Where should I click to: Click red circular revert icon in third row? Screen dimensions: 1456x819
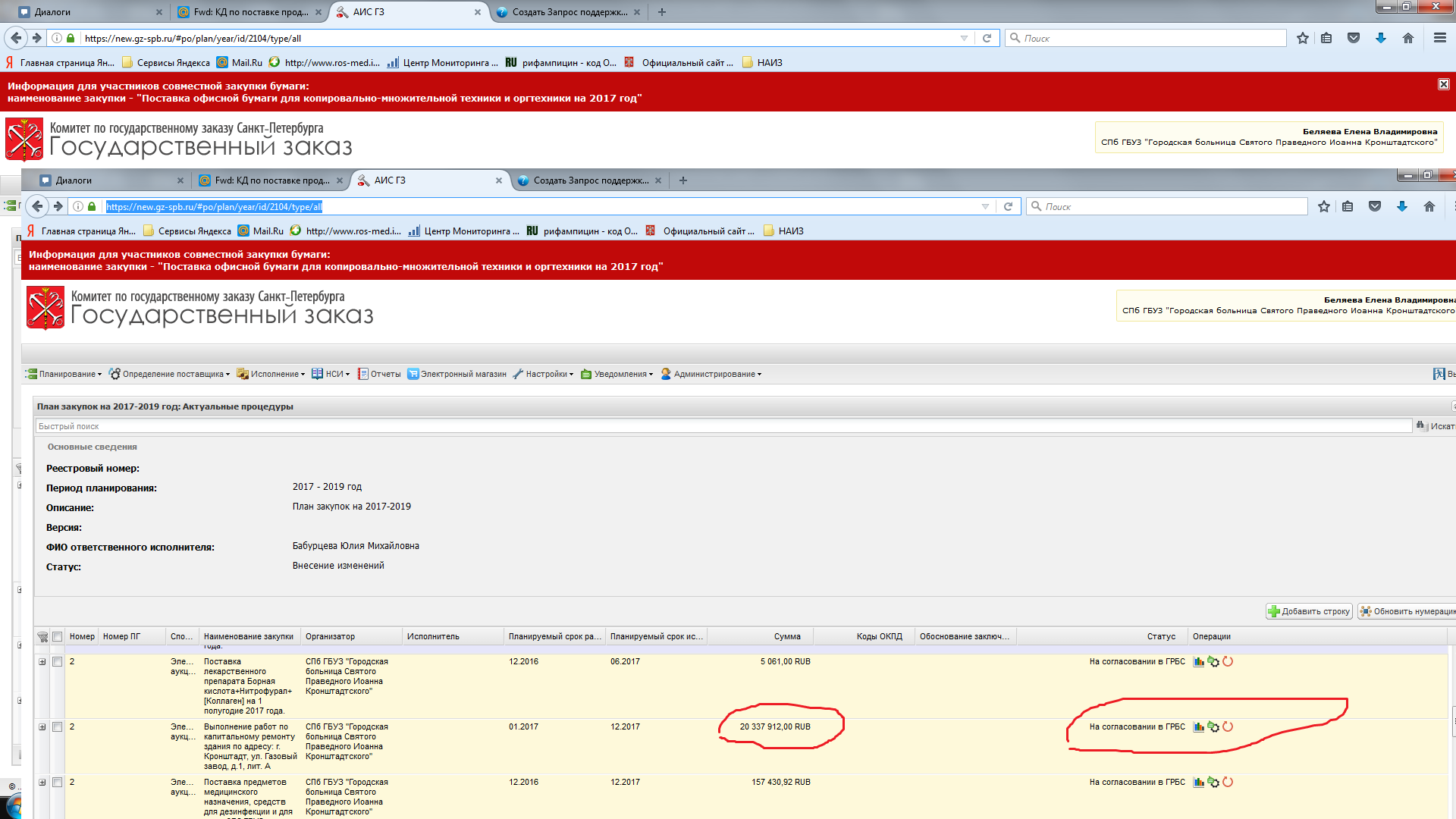tap(1228, 782)
